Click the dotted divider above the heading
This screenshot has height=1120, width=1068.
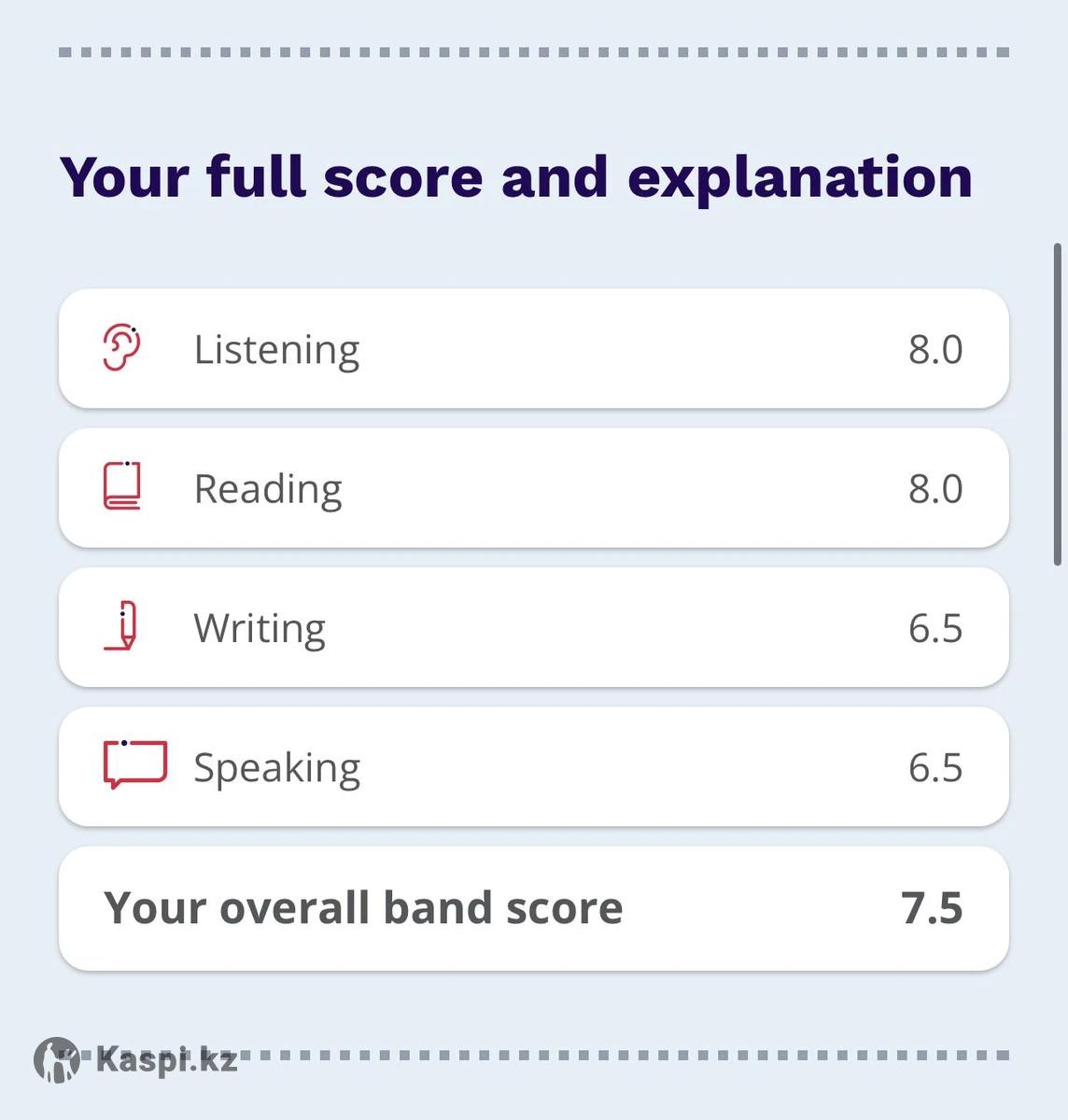tap(534, 52)
